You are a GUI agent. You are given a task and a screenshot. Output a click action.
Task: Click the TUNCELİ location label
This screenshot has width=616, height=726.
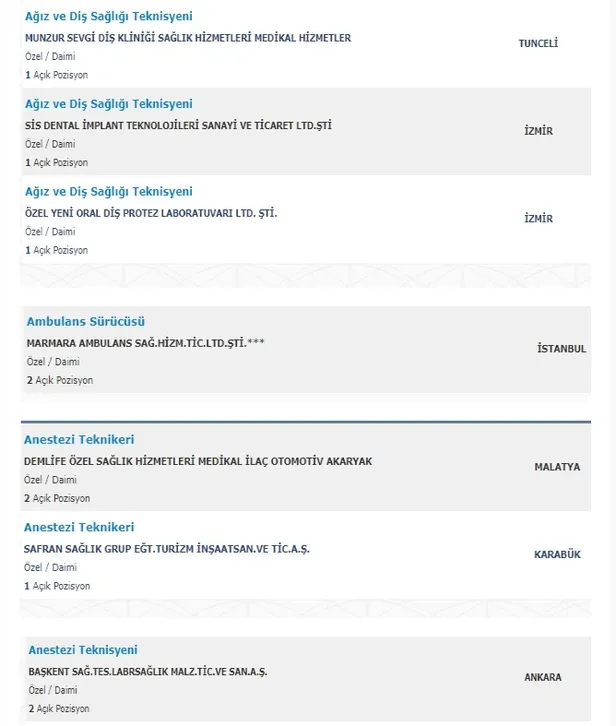pyautogui.click(x=538, y=44)
